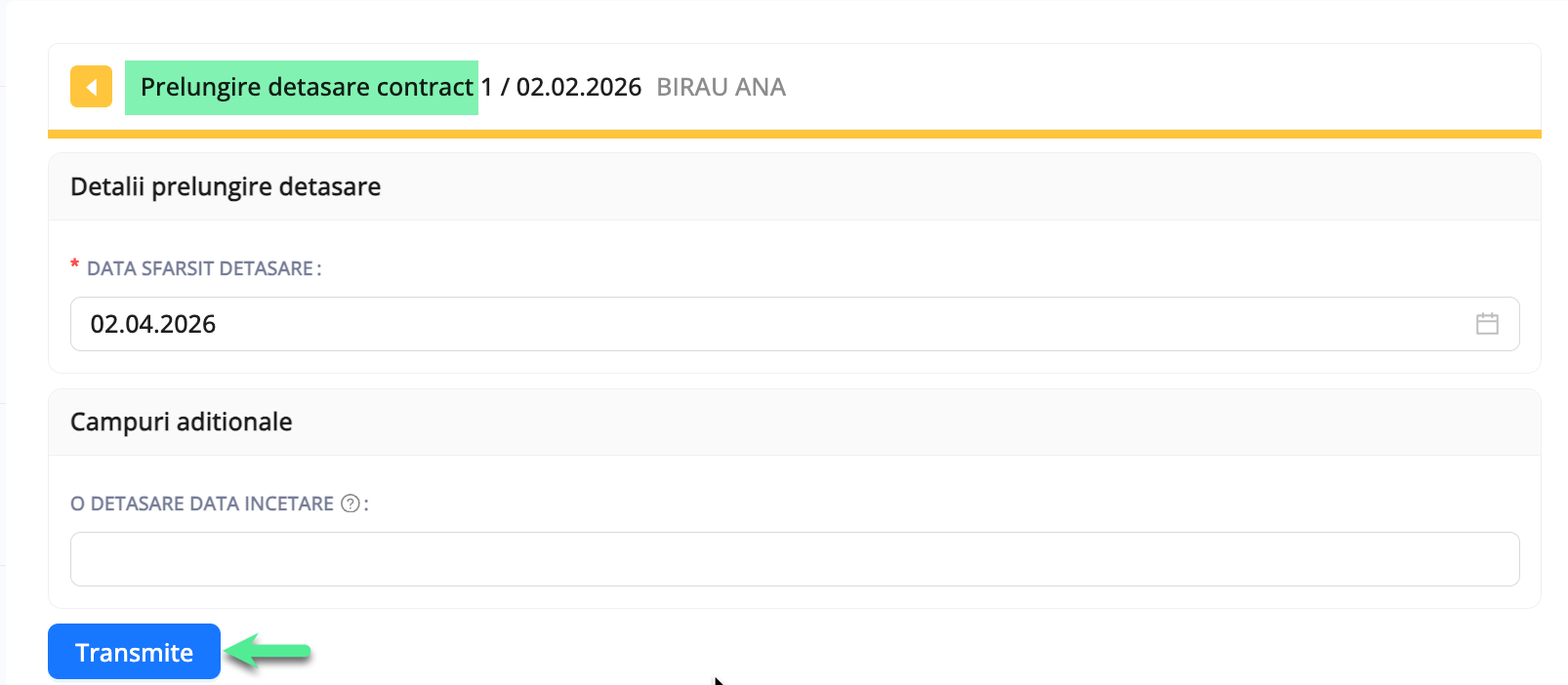Focus the Data Sfarsit Detasare date field

click(x=762, y=324)
